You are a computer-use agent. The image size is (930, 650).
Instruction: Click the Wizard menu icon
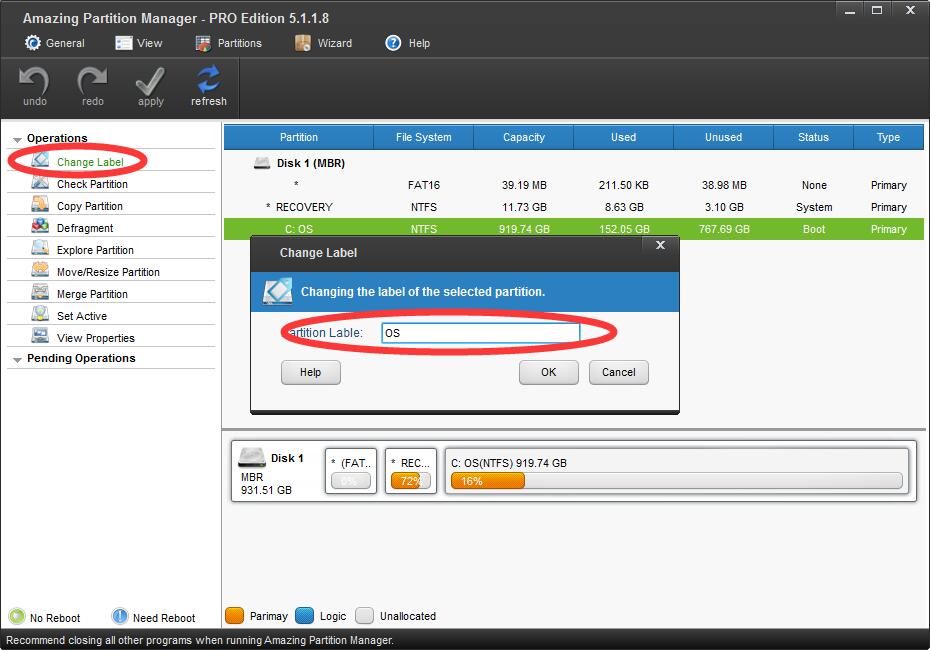(x=302, y=43)
